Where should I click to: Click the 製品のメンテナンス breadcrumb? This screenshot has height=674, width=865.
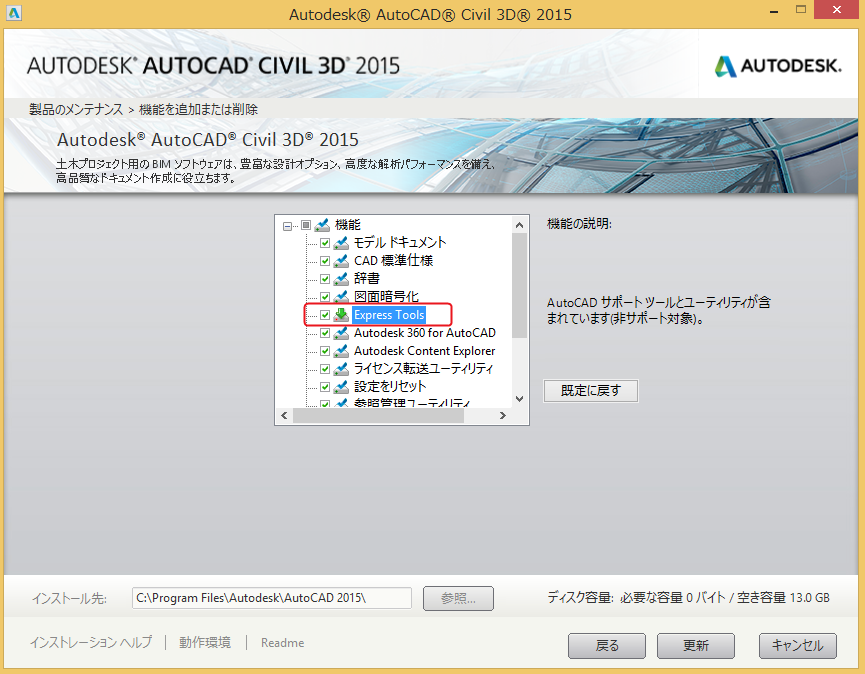(76, 109)
